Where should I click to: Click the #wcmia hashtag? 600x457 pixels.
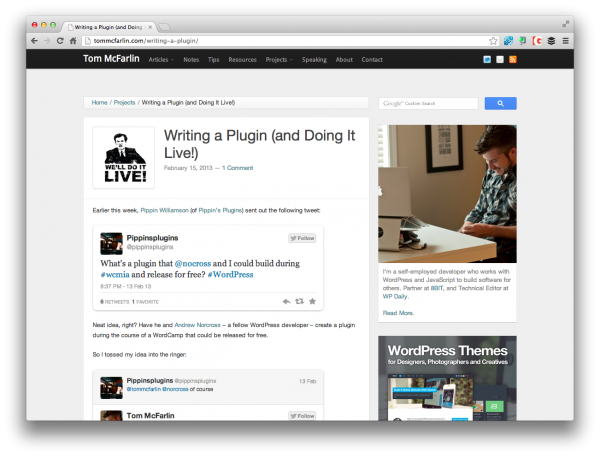tap(115, 274)
